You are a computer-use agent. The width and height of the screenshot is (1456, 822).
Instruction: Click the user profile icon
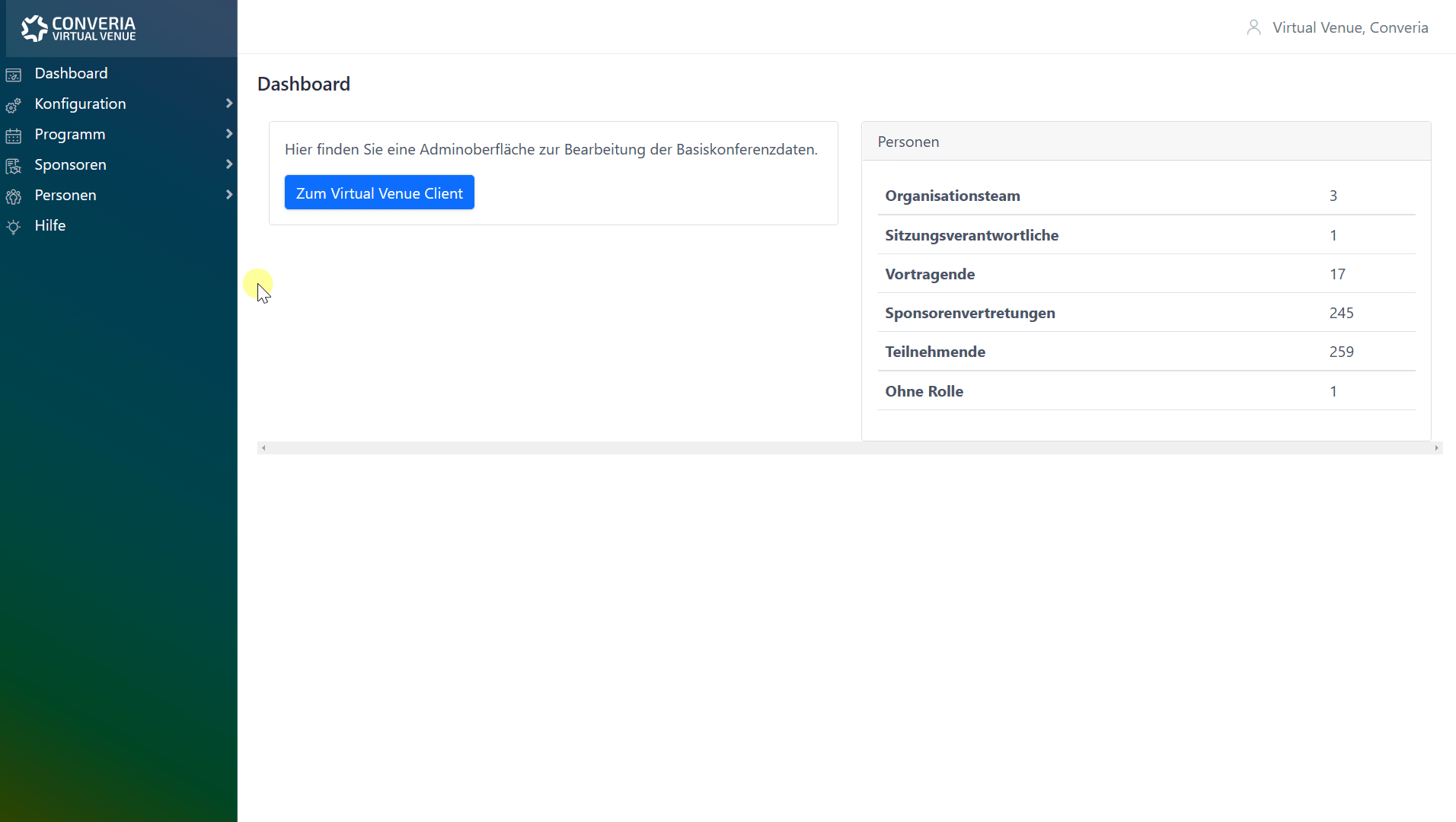[x=1253, y=27]
